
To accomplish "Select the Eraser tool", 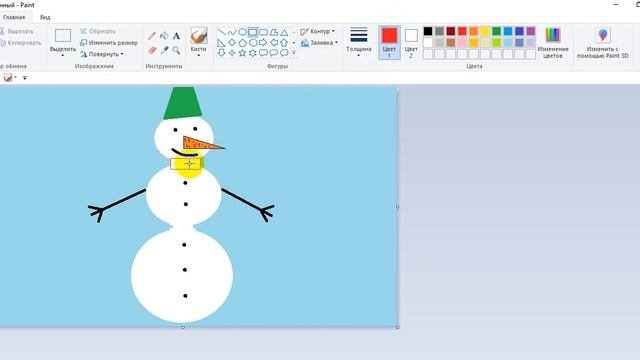I will point(152,50).
